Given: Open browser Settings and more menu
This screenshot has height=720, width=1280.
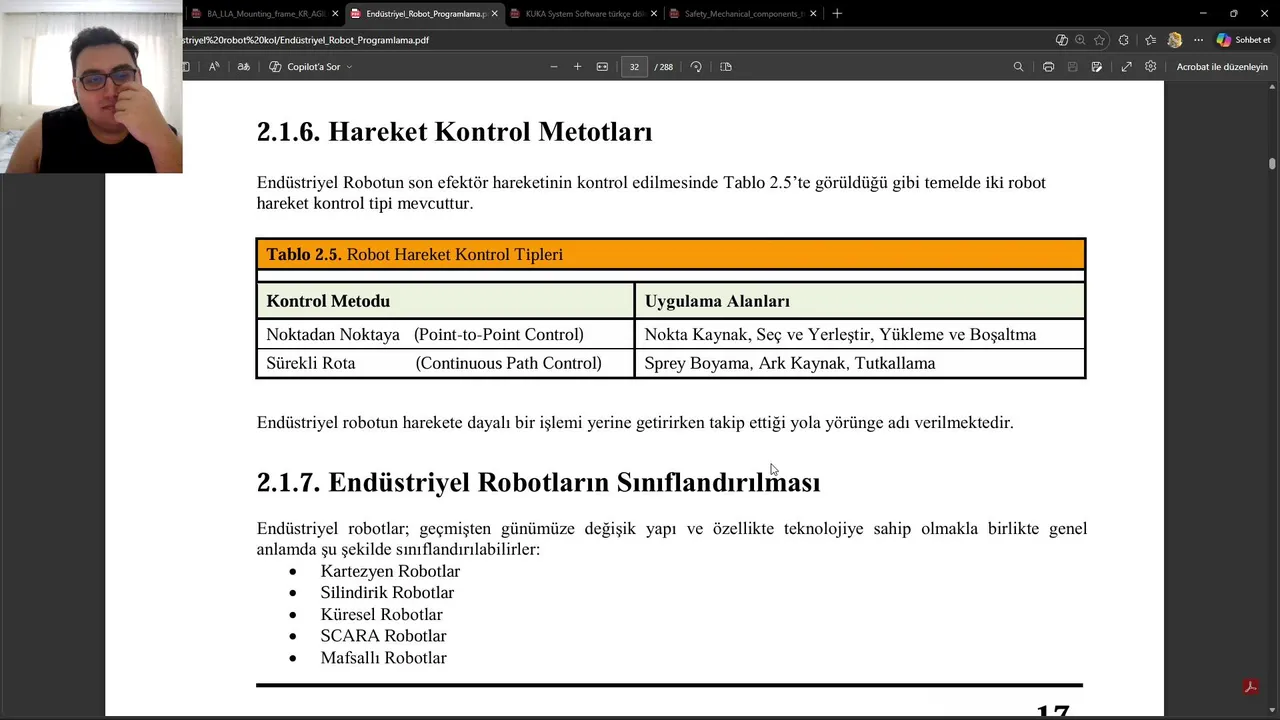Looking at the screenshot, I should tap(1198, 40).
